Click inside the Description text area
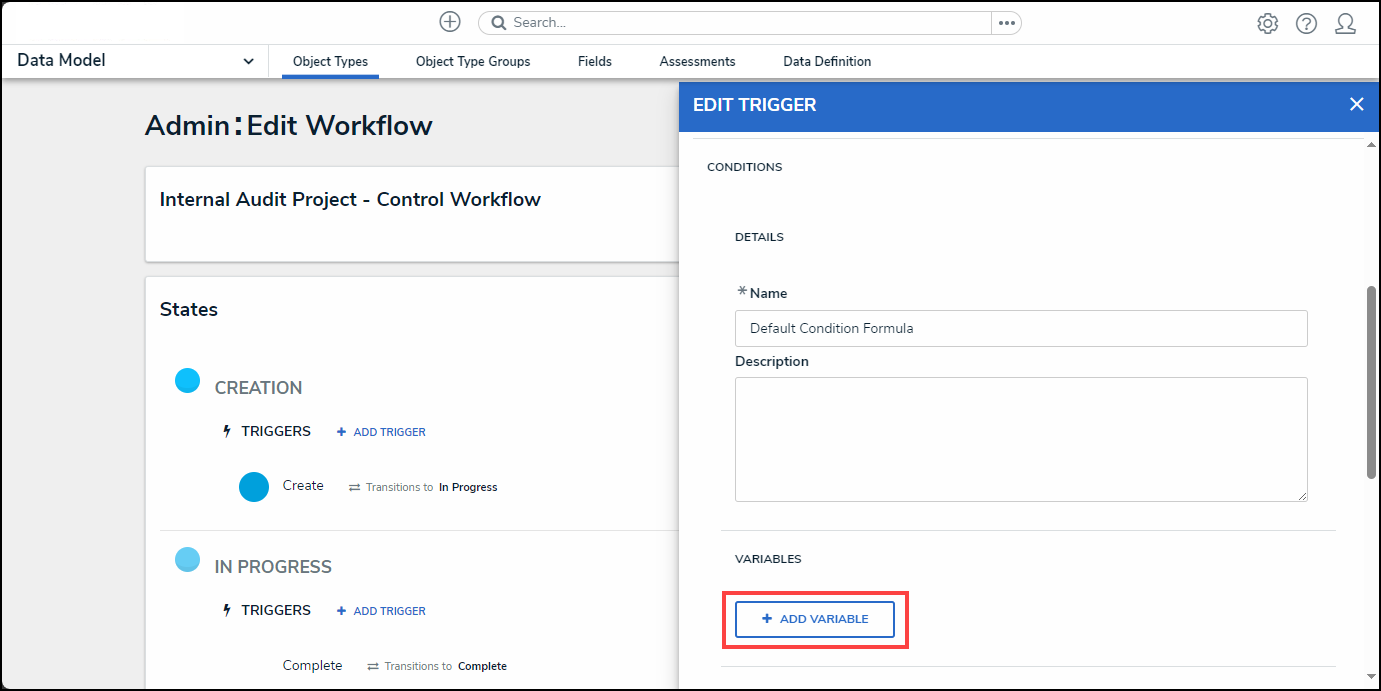Viewport: 1381px width, 691px height. (1020, 438)
